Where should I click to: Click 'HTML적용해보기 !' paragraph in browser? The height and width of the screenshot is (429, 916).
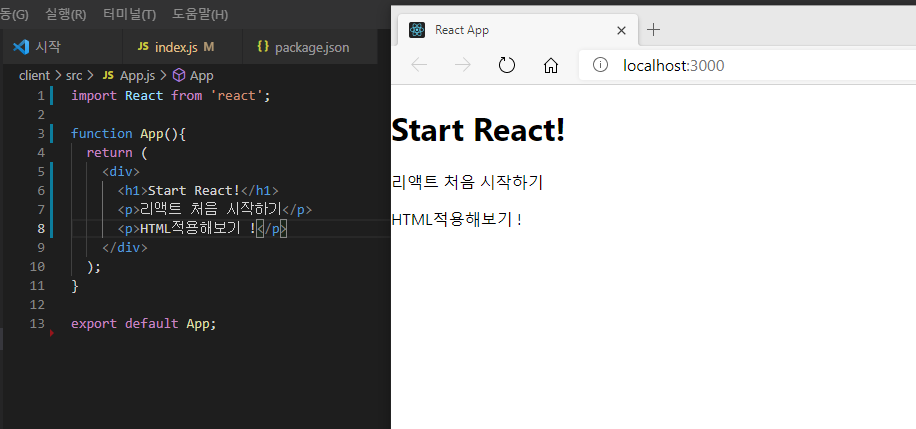(456, 220)
